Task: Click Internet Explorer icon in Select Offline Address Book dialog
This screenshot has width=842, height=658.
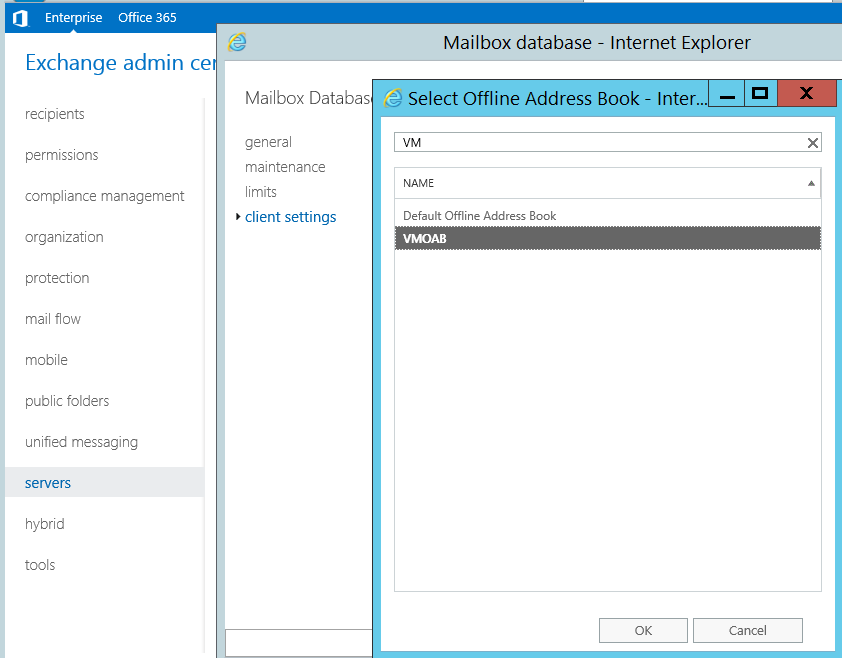Action: click(394, 98)
